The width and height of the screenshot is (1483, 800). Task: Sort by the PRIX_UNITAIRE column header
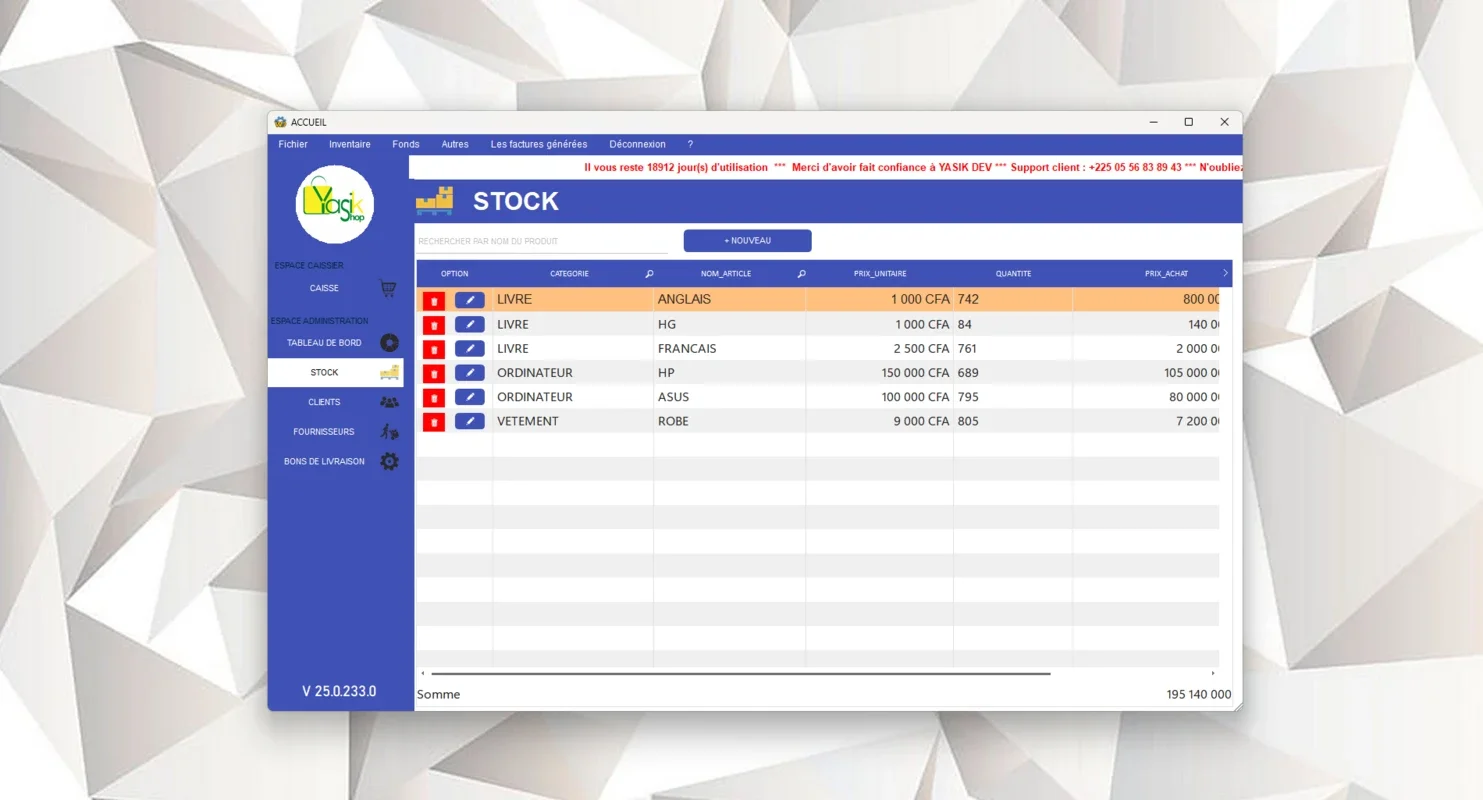[880, 274]
